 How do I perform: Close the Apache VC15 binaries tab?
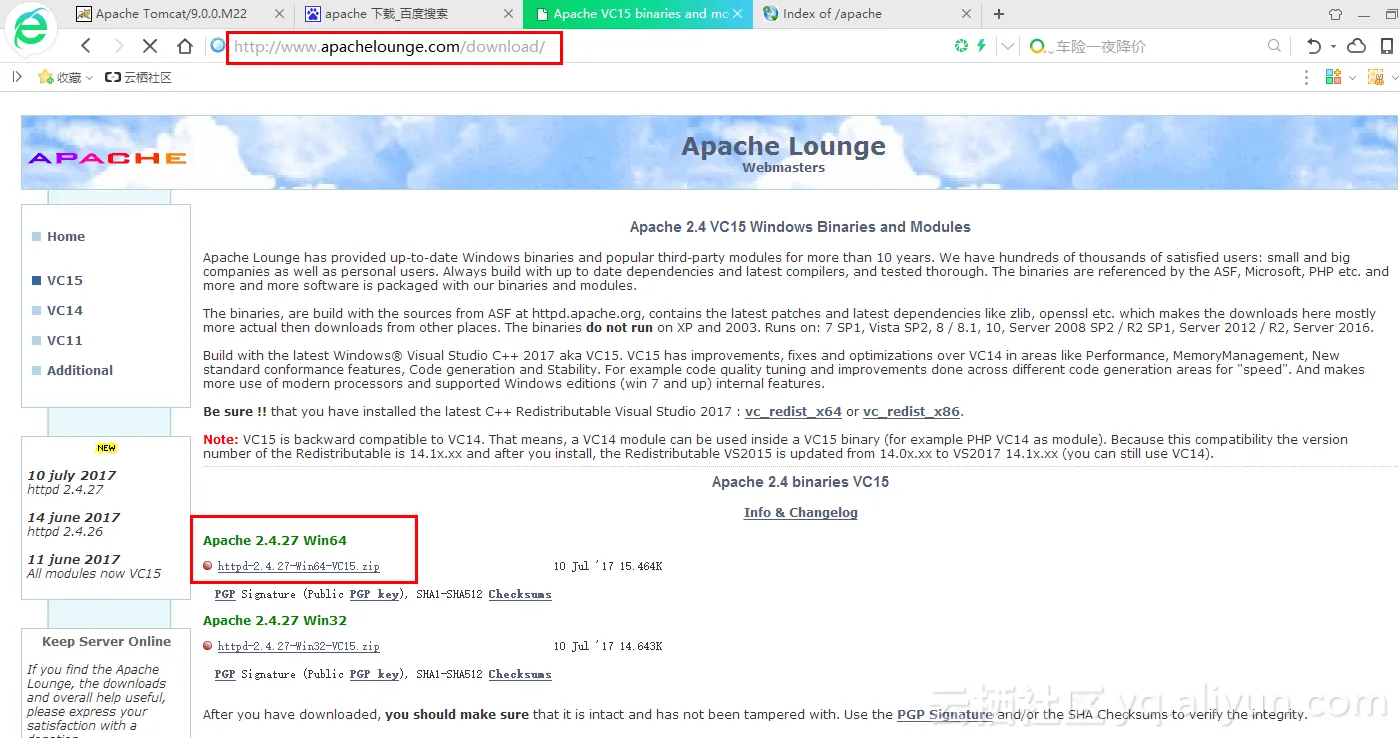click(739, 14)
